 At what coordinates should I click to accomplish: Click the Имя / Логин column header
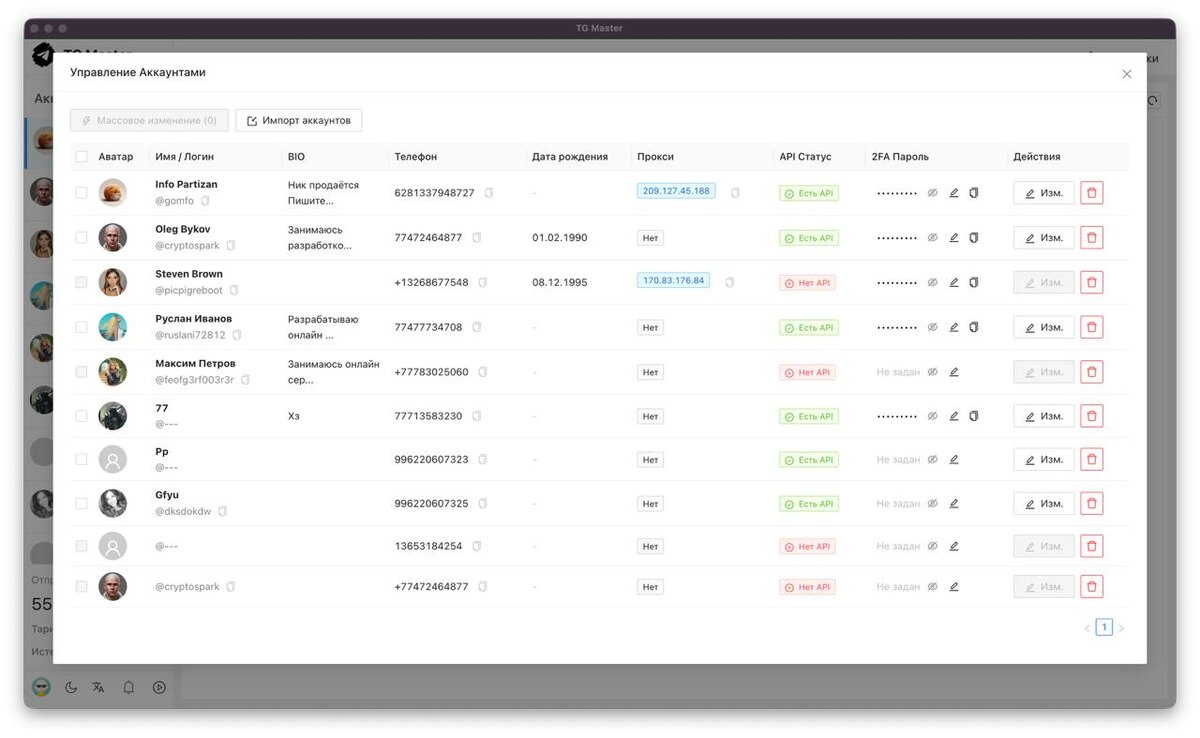point(184,156)
